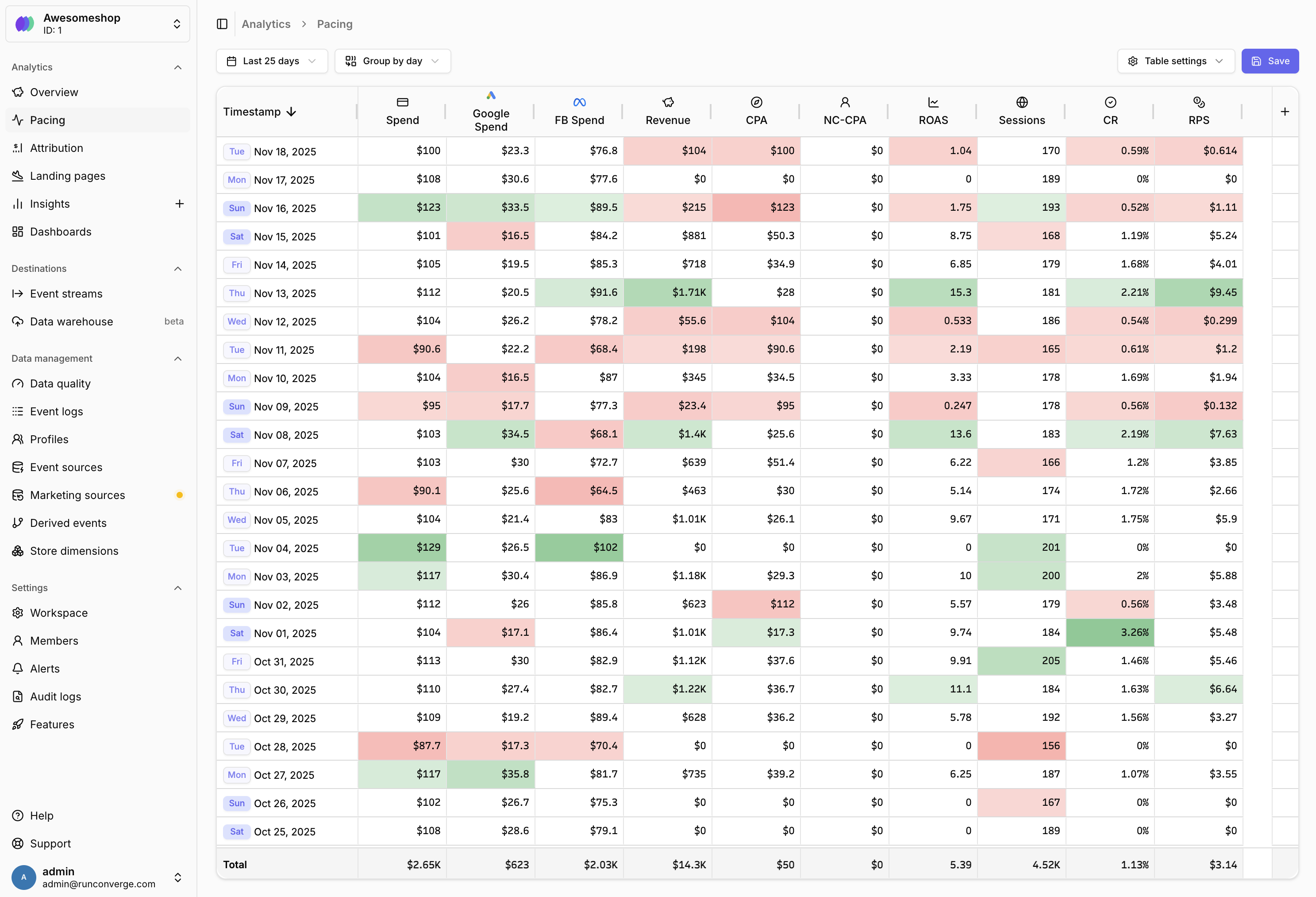The image size is (1316, 897).
Task: Navigate to Analytics via the breadcrumb
Action: (266, 24)
